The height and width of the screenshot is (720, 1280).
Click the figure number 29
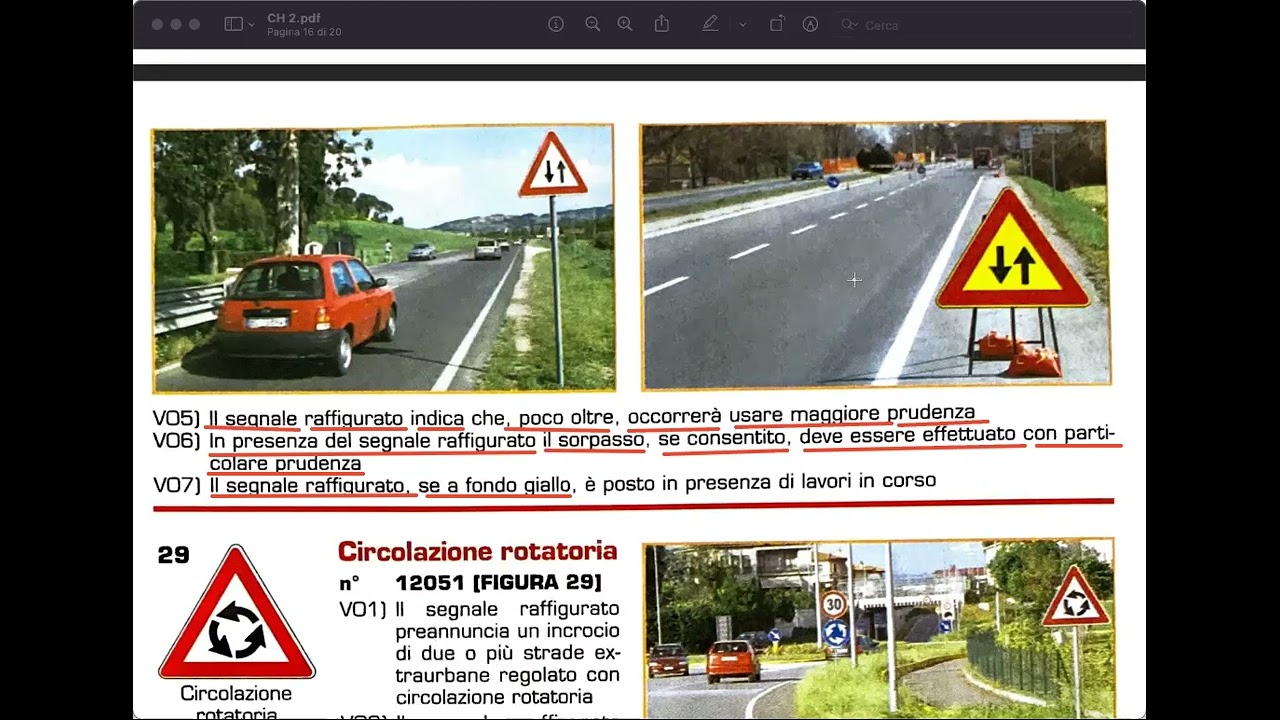coord(173,555)
